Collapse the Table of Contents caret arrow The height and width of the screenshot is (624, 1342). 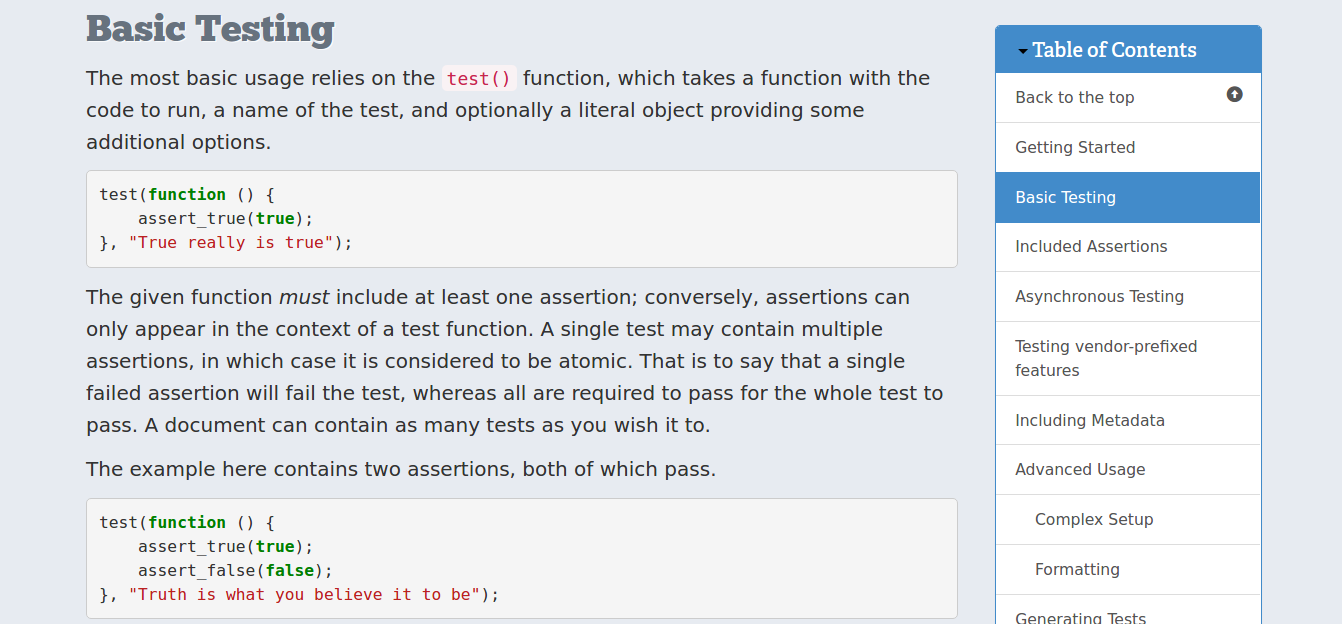(1023, 51)
